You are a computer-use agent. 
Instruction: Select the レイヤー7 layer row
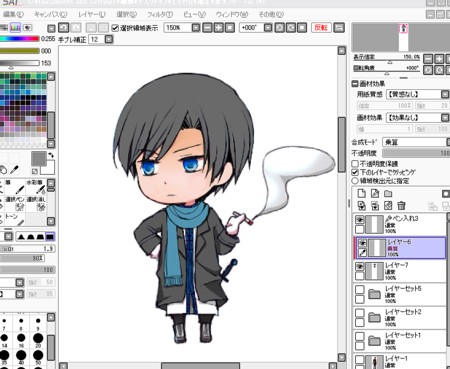[x=400, y=271]
